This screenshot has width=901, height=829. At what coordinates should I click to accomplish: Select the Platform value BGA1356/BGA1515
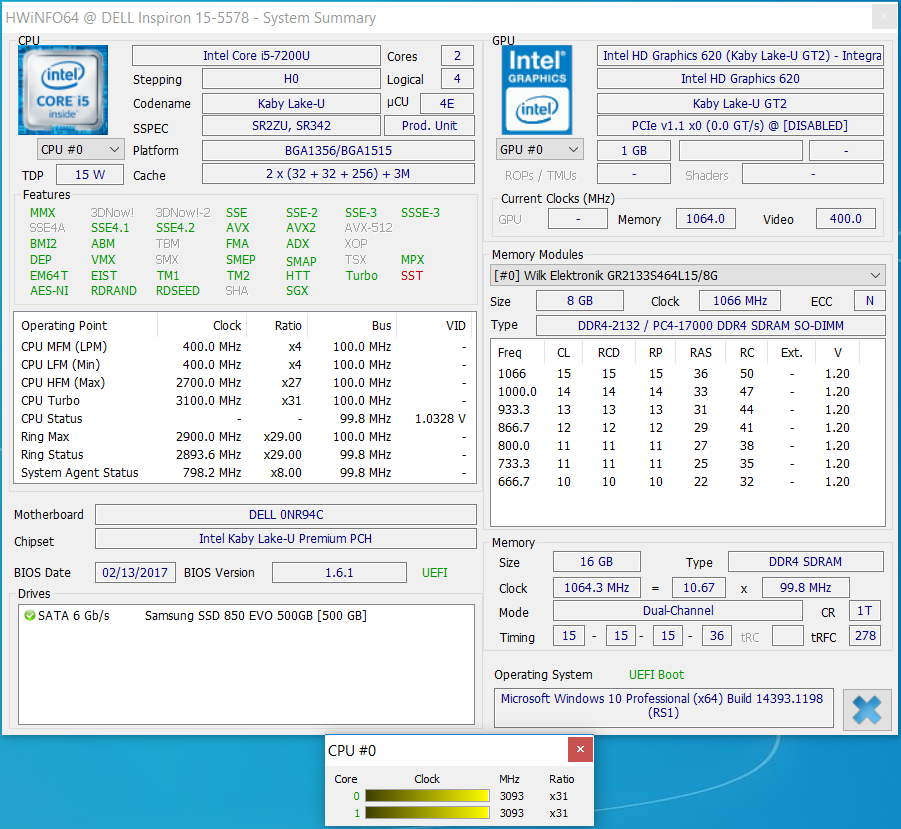tap(338, 151)
